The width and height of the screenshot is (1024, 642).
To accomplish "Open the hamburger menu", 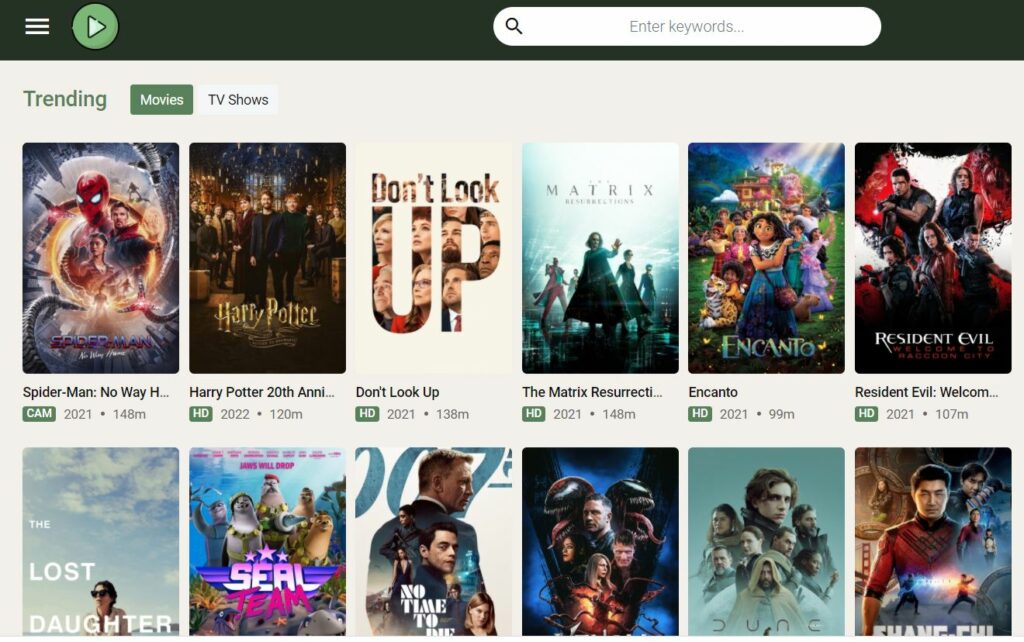I will (37, 27).
